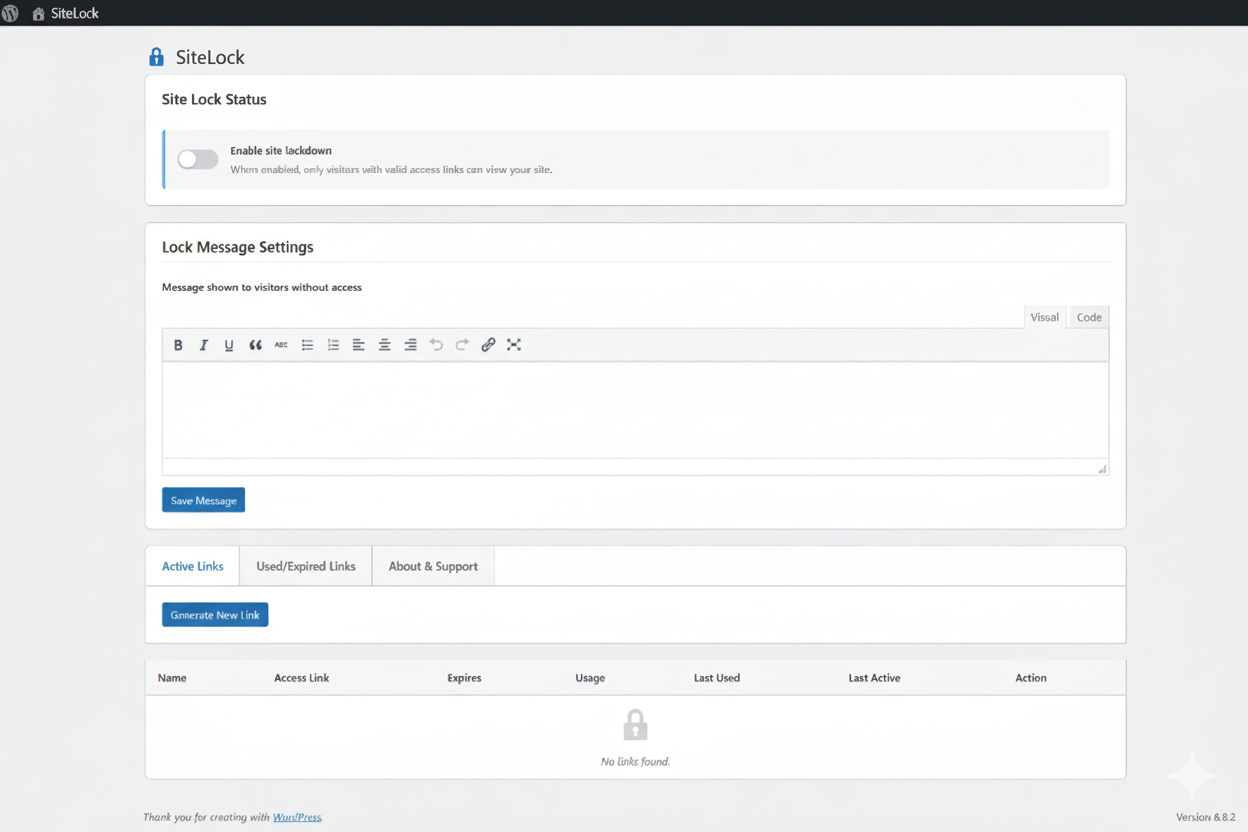Click the Site Lock Status heading
This screenshot has height=832, width=1248.
tap(214, 100)
